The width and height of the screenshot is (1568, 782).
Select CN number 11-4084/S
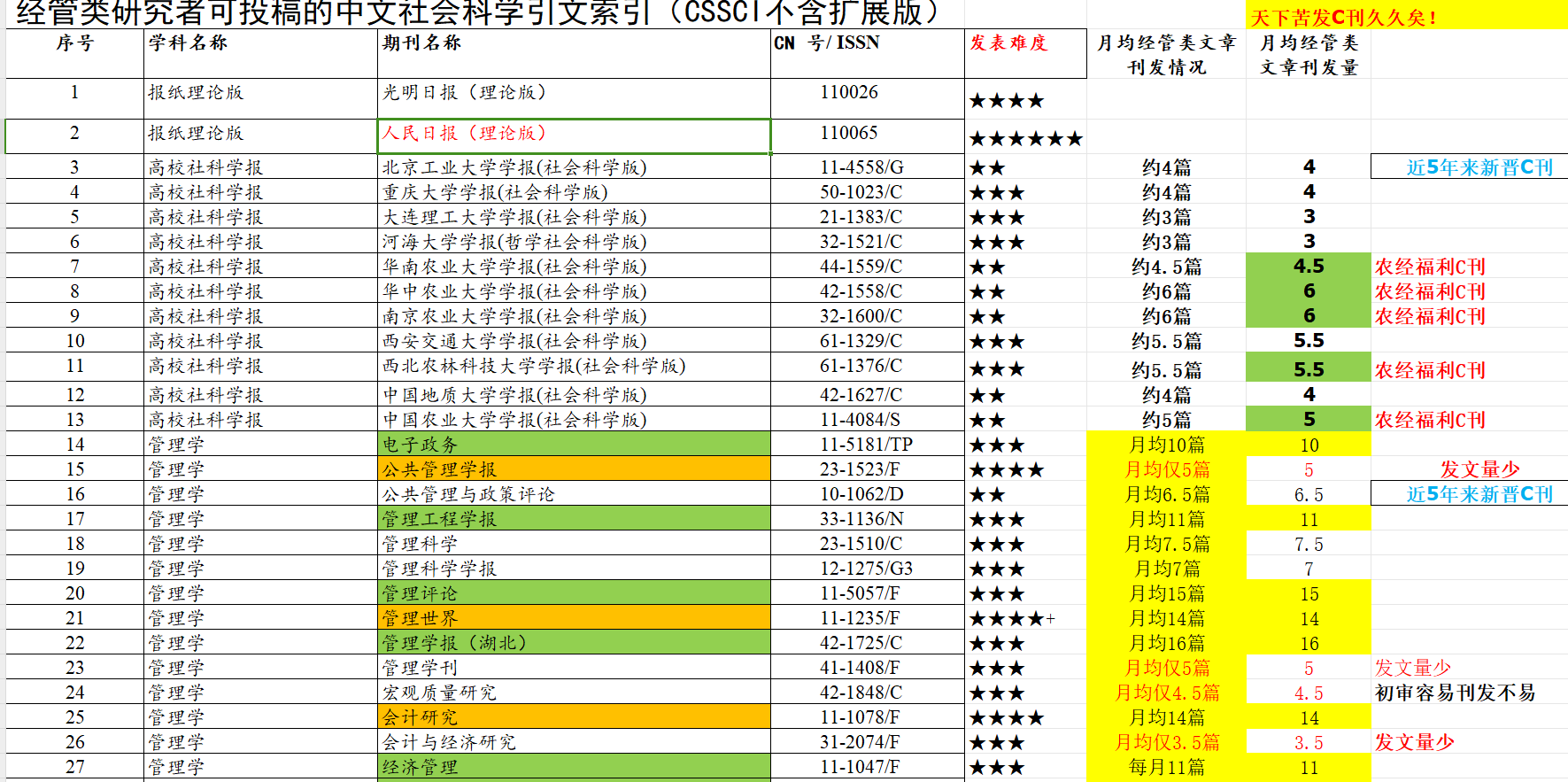860,420
